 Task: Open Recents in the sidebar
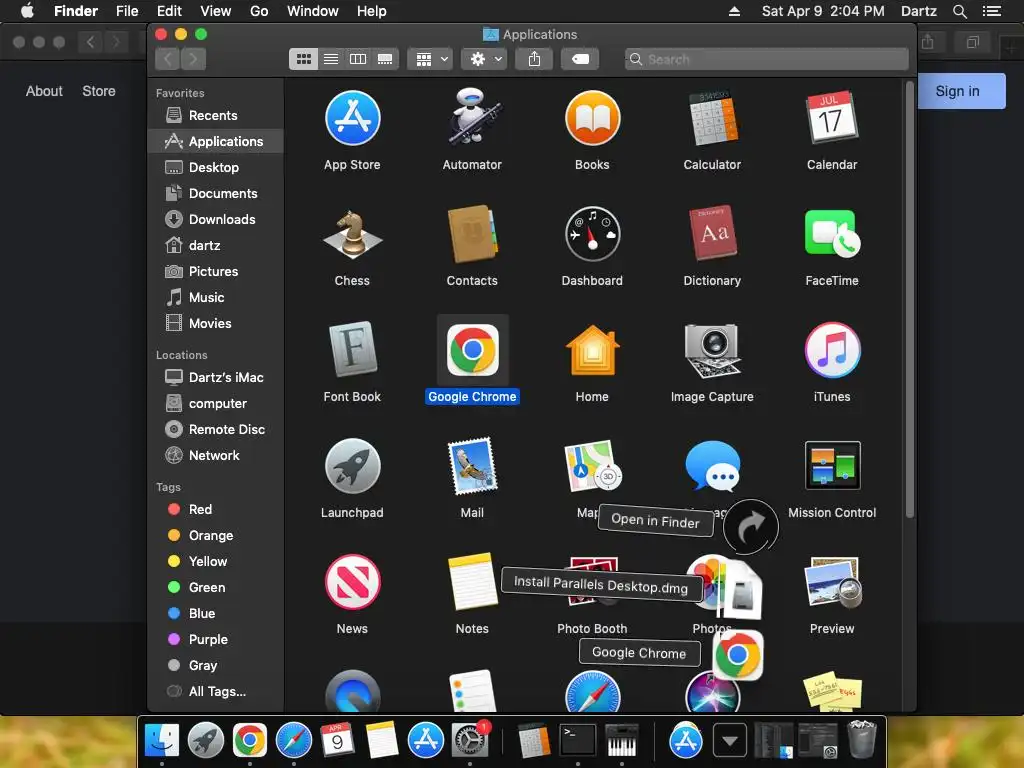point(216,116)
